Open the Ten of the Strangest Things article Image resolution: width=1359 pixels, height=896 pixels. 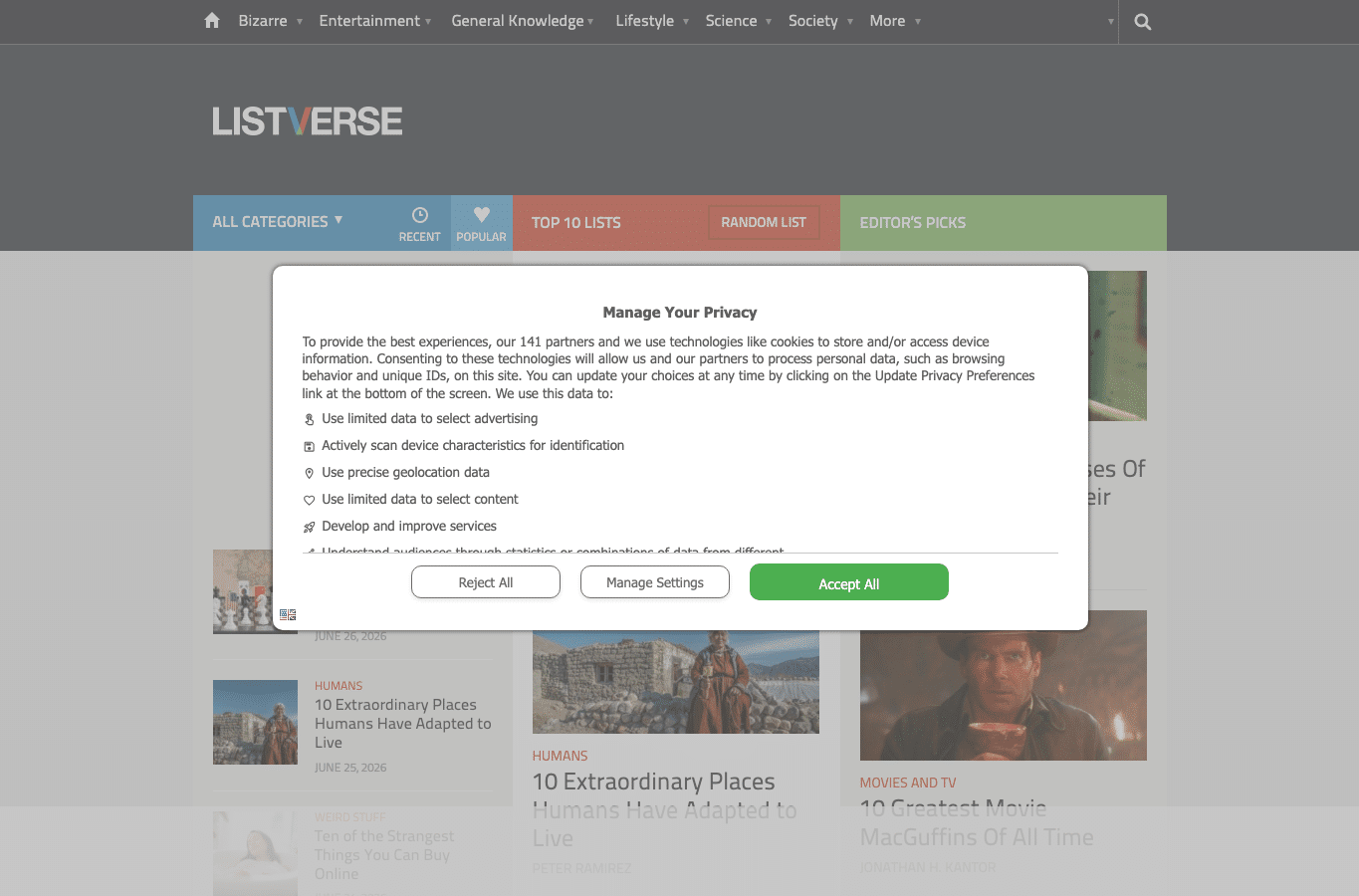click(384, 855)
